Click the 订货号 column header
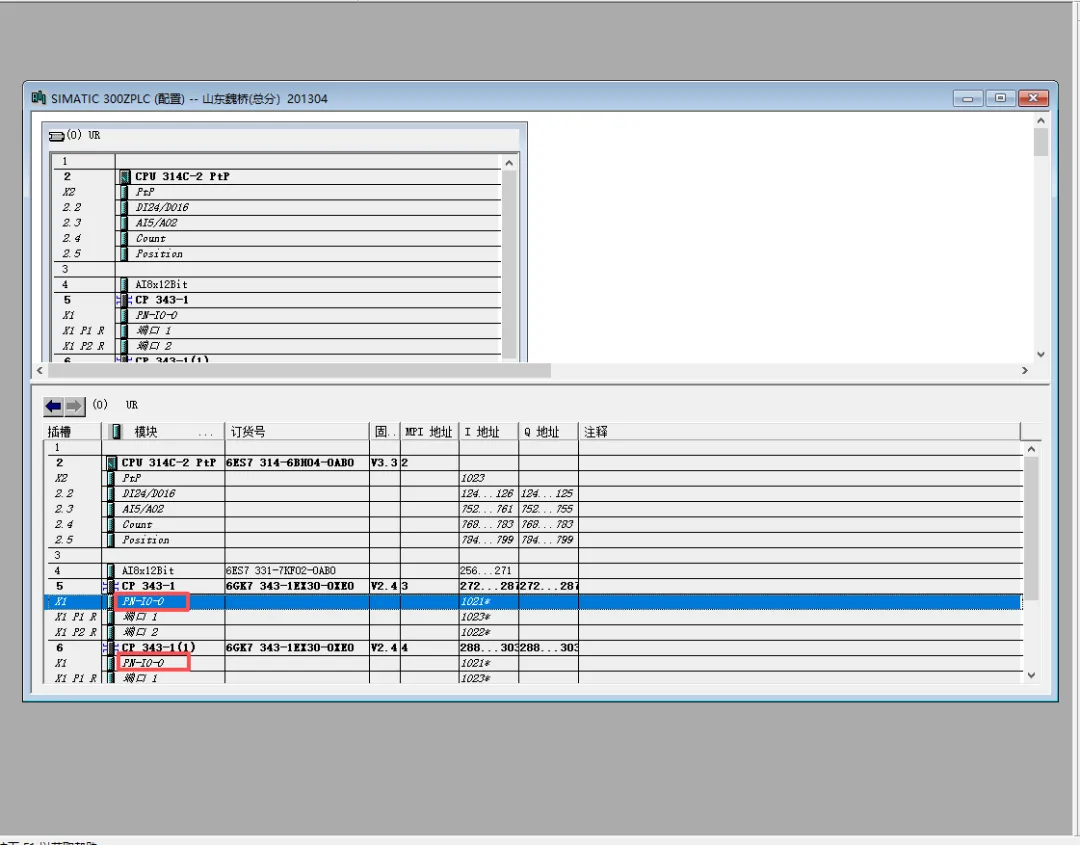Viewport: 1080px width, 845px height. pos(297,432)
